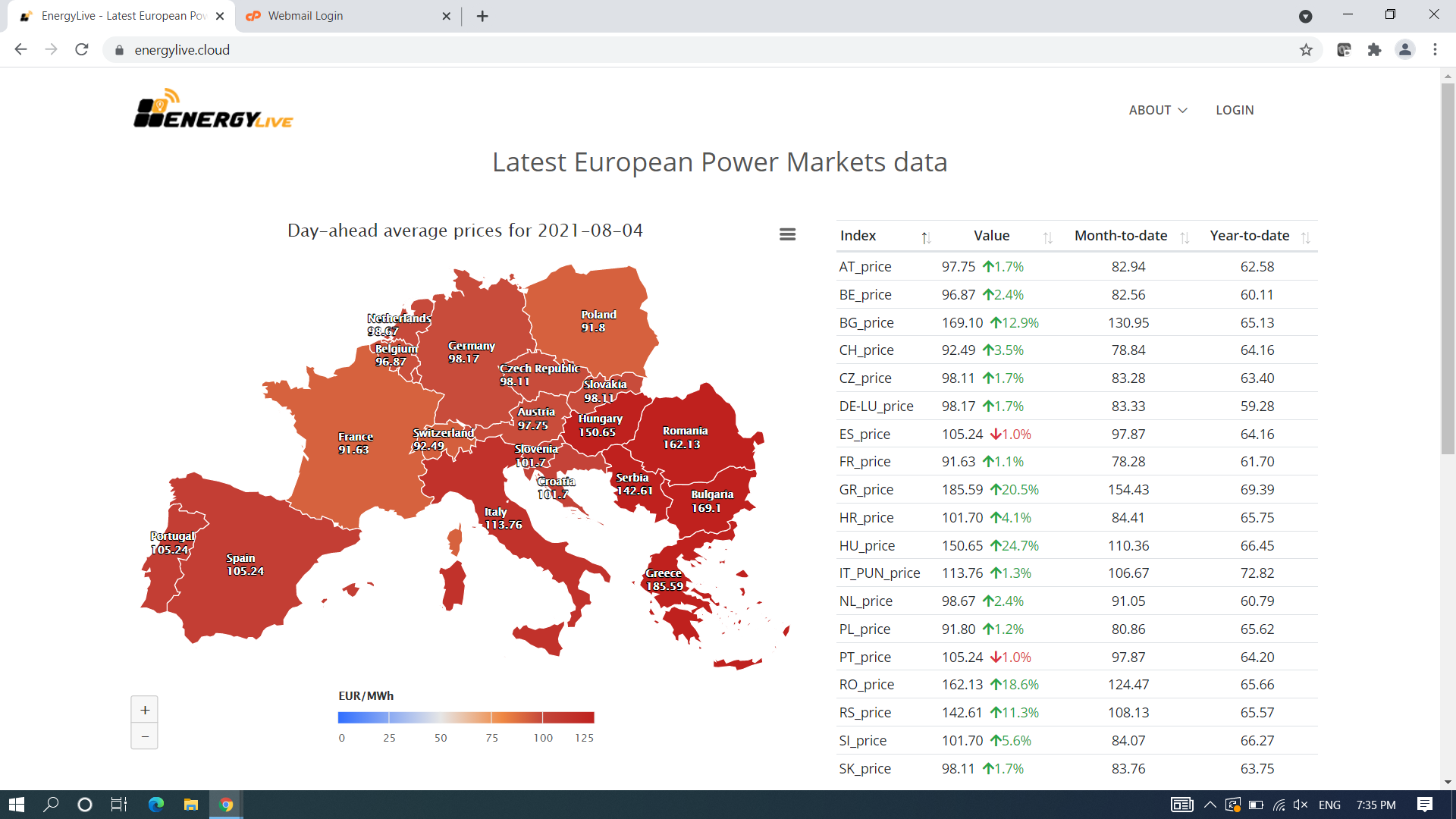Bookmark this page with the star icon
The width and height of the screenshot is (1456, 819).
(x=1306, y=50)
